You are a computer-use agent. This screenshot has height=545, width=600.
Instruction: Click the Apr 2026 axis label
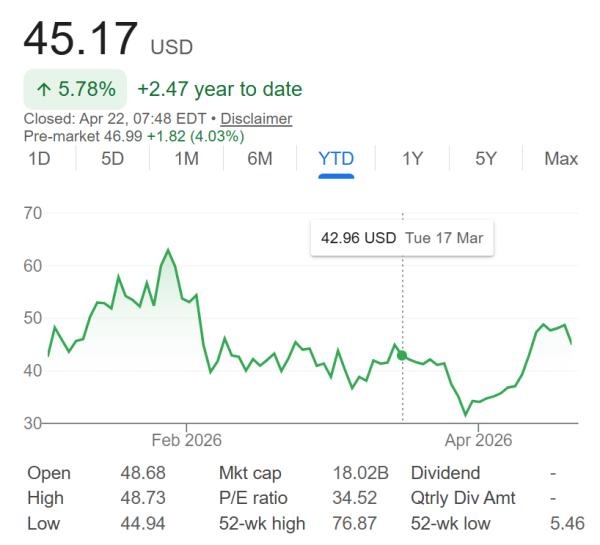(x=477, y=439)
